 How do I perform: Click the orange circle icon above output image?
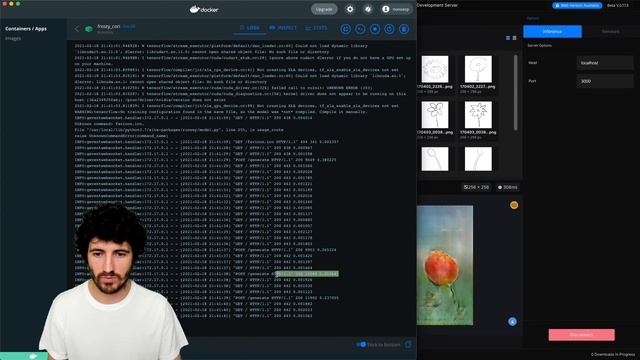click(x=514, y=205)
